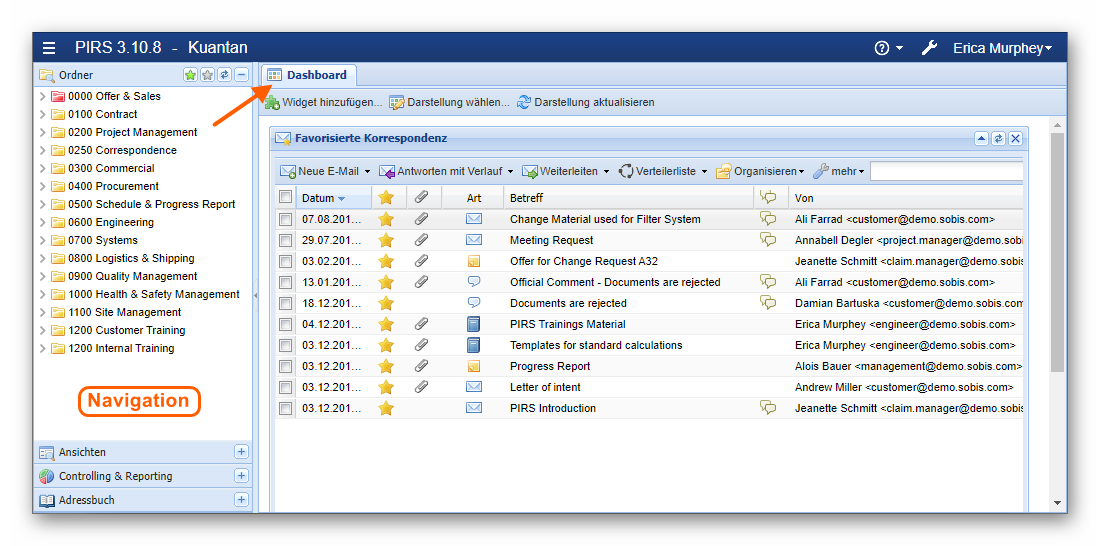
Task: Refresh the Ordner folder tree
Action: pos(224,74)
